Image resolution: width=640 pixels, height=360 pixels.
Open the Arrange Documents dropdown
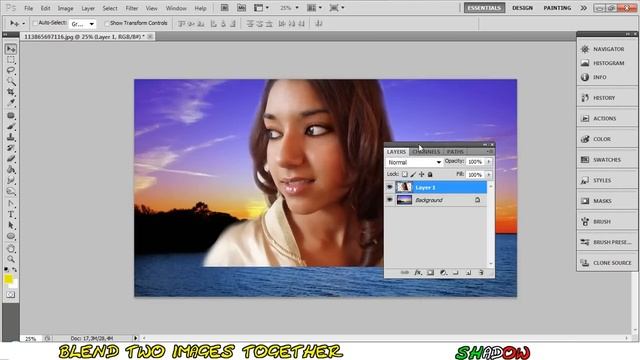314,8
